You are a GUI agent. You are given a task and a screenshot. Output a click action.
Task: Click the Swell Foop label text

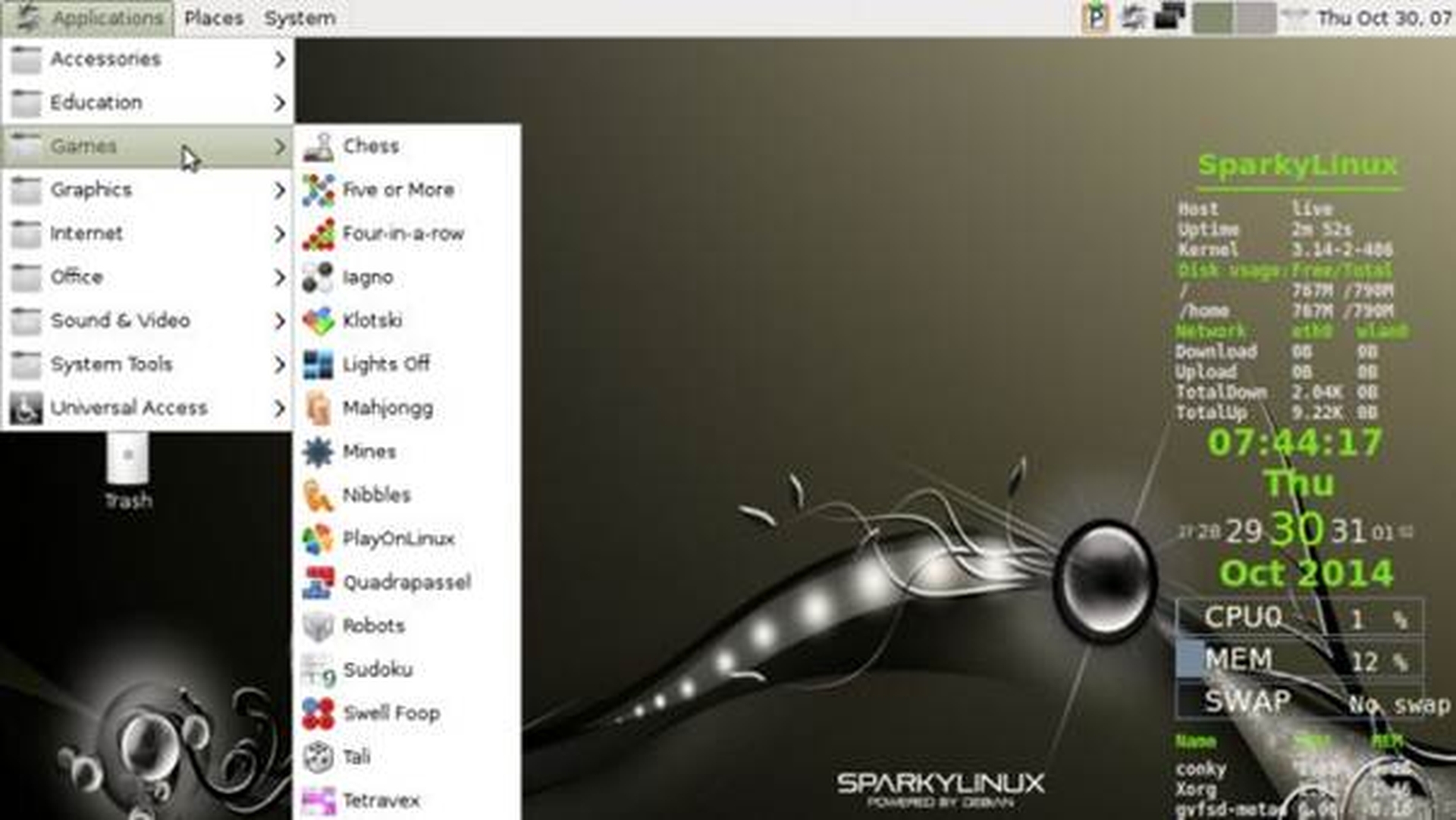point(391,713)
